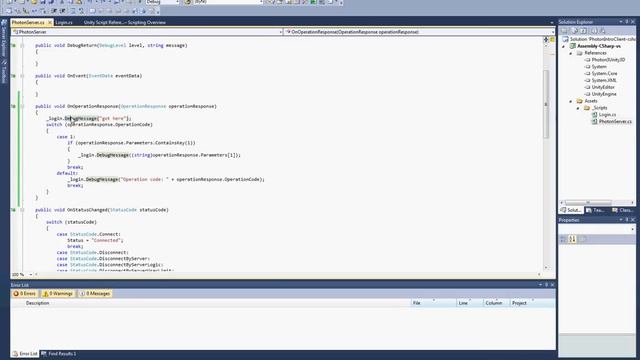The width and height of the screenshot is (640, 360).
Task: Toggle the 0 Errors filter
Action: pyautogui.click(x=24, y=293)
